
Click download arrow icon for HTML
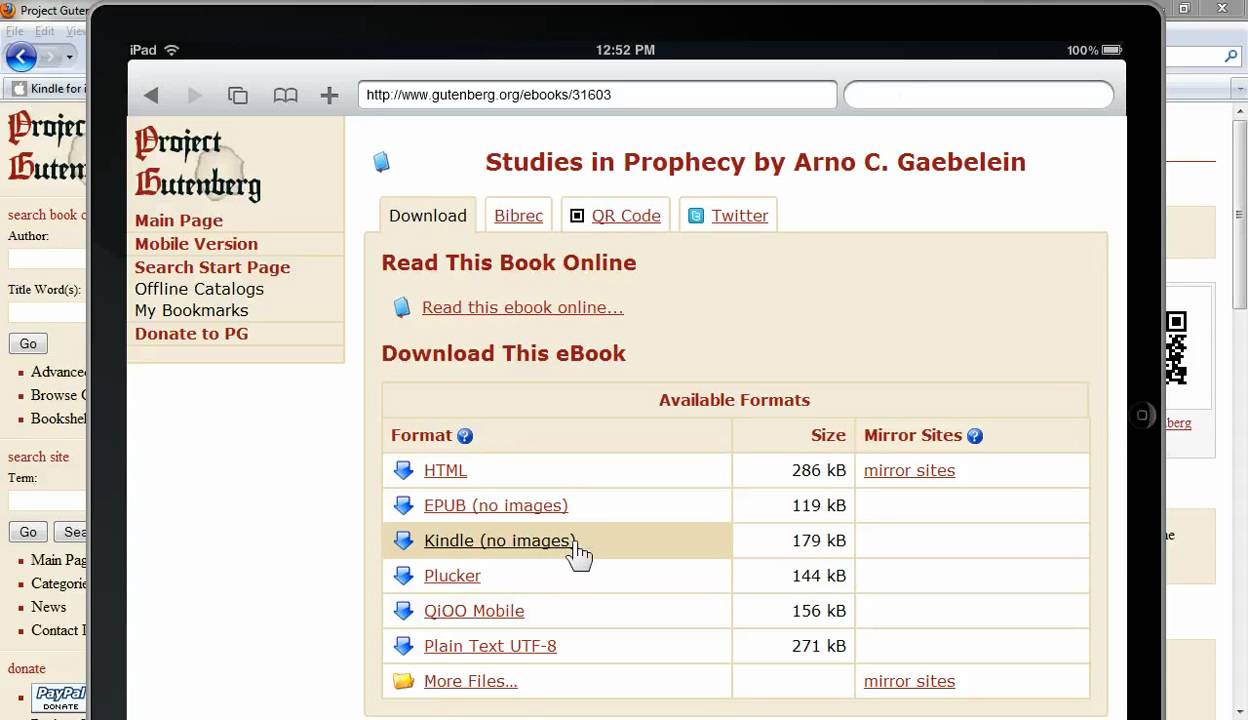tap(403, 470)
